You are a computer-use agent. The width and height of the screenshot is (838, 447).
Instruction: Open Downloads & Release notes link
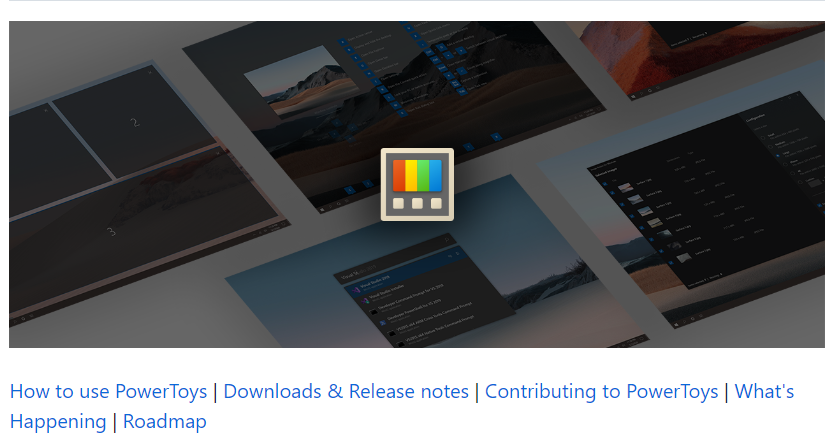pos(346,392)
